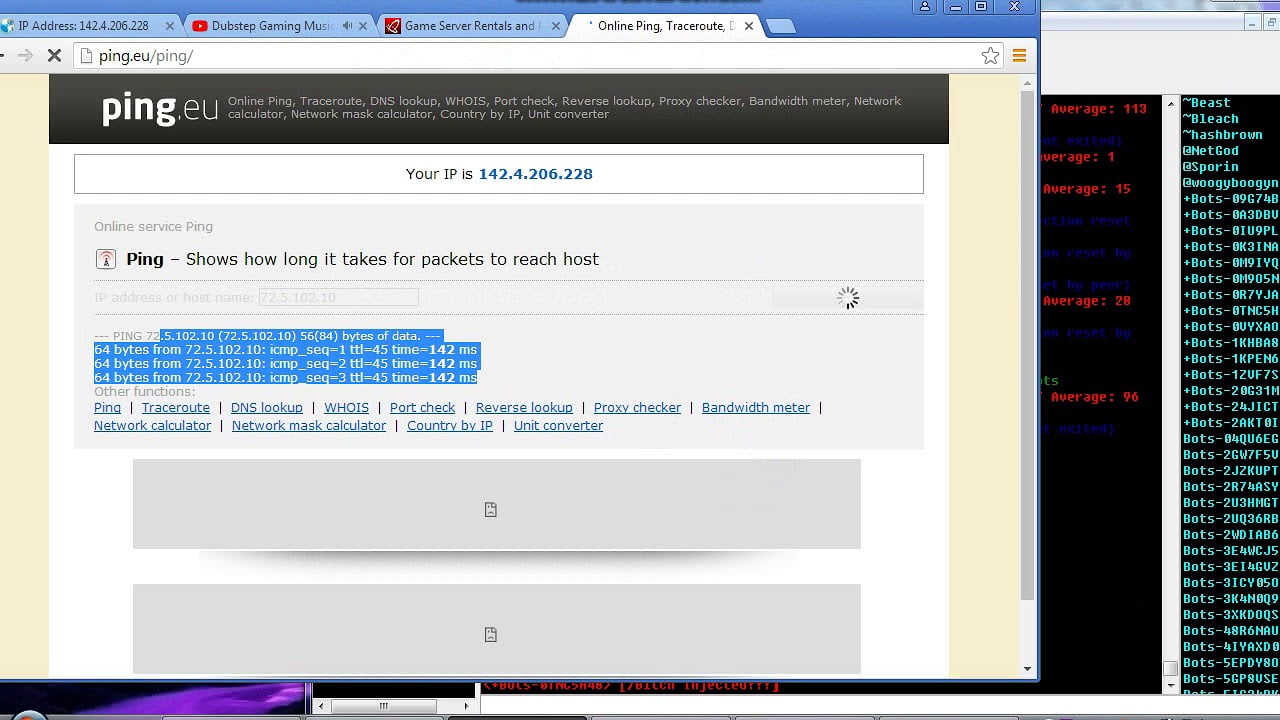Open the Port check link
Viewport: 1280px width, 720px height.
(x=422, y=408)
